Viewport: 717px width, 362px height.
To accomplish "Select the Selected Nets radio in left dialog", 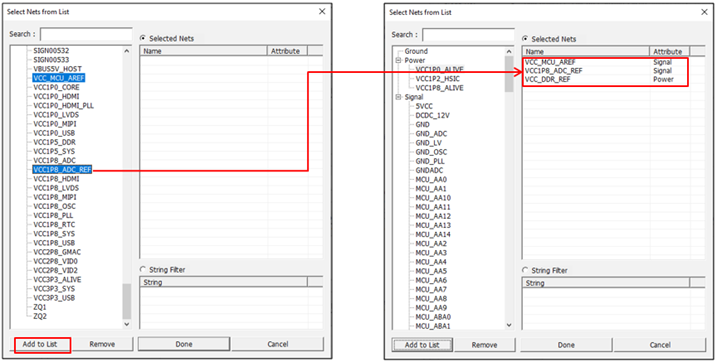I will pyautogui.click(x=143, y=38).
